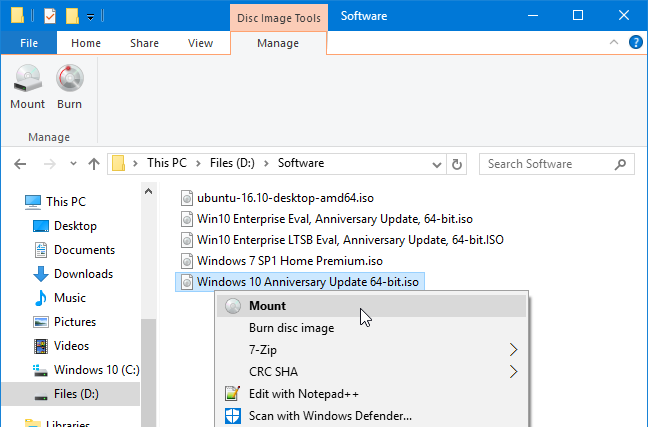Click the Up one level arrow
The image size is (648, 427).
point(93,164)
